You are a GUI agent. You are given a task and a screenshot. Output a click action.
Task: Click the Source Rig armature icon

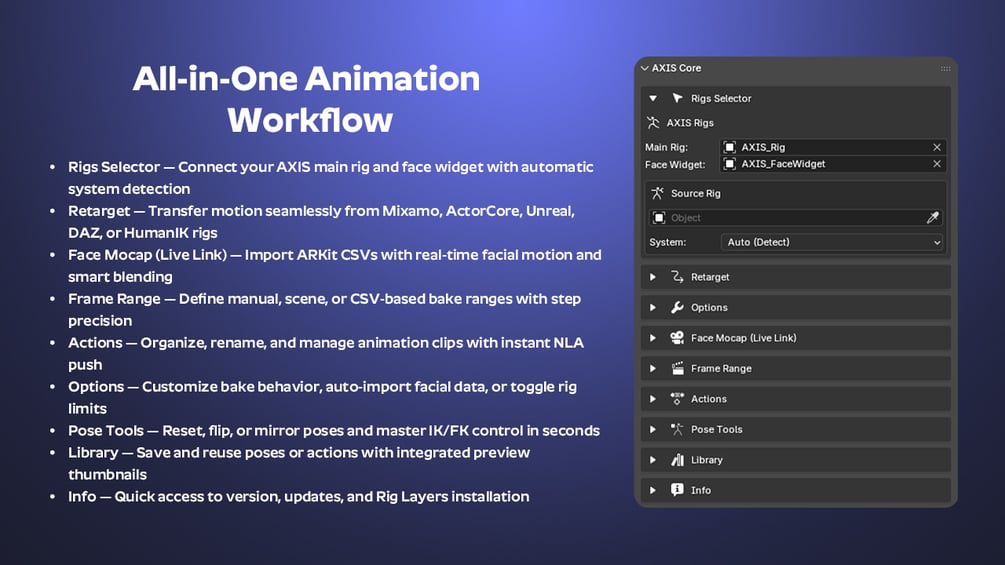click(x=658, y=193)
